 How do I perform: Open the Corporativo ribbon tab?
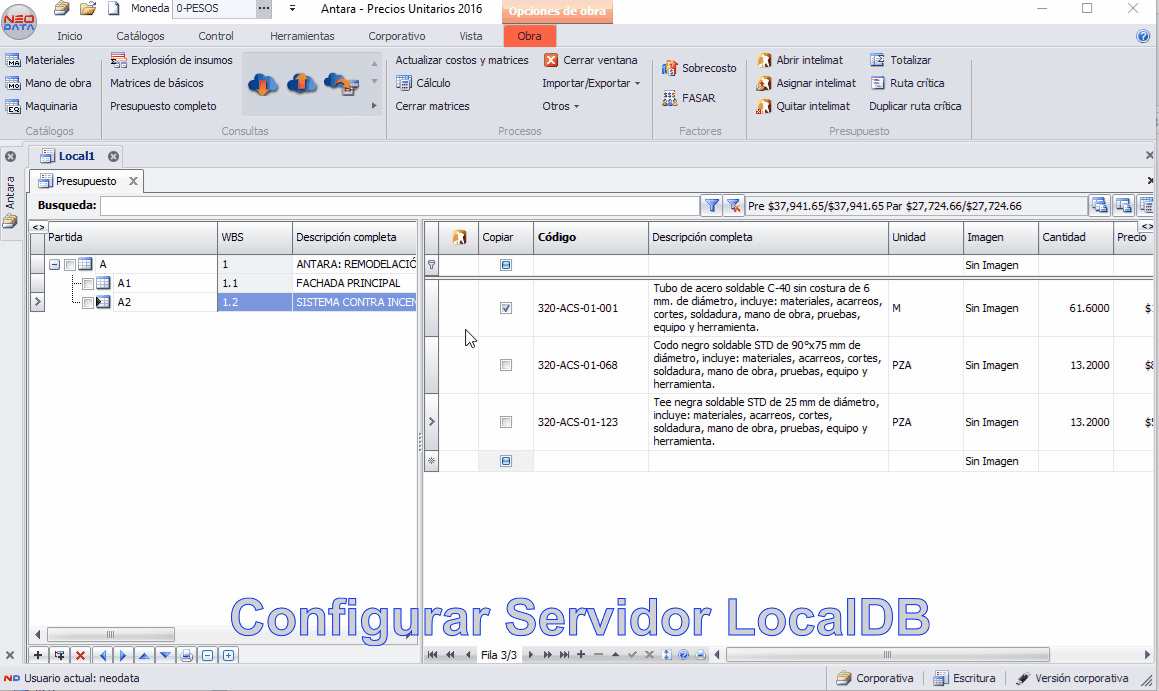[397, 36]
